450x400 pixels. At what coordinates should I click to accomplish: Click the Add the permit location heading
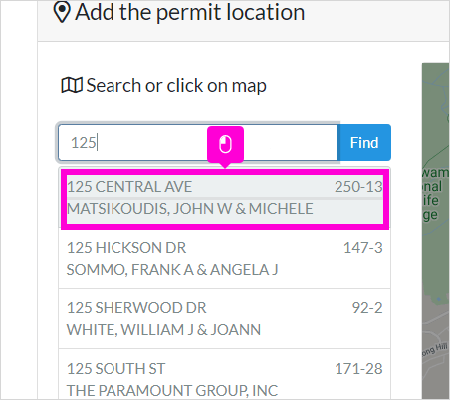point(190,12)
